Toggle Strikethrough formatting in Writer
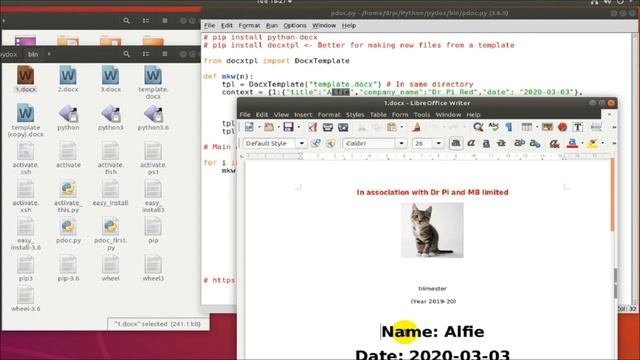The width and height of the screenshot is (640, 360). click(501, 143)
